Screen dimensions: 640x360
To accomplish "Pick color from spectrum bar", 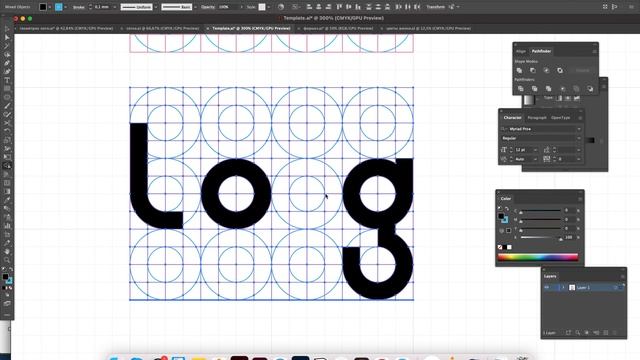I will click(538, 257).
